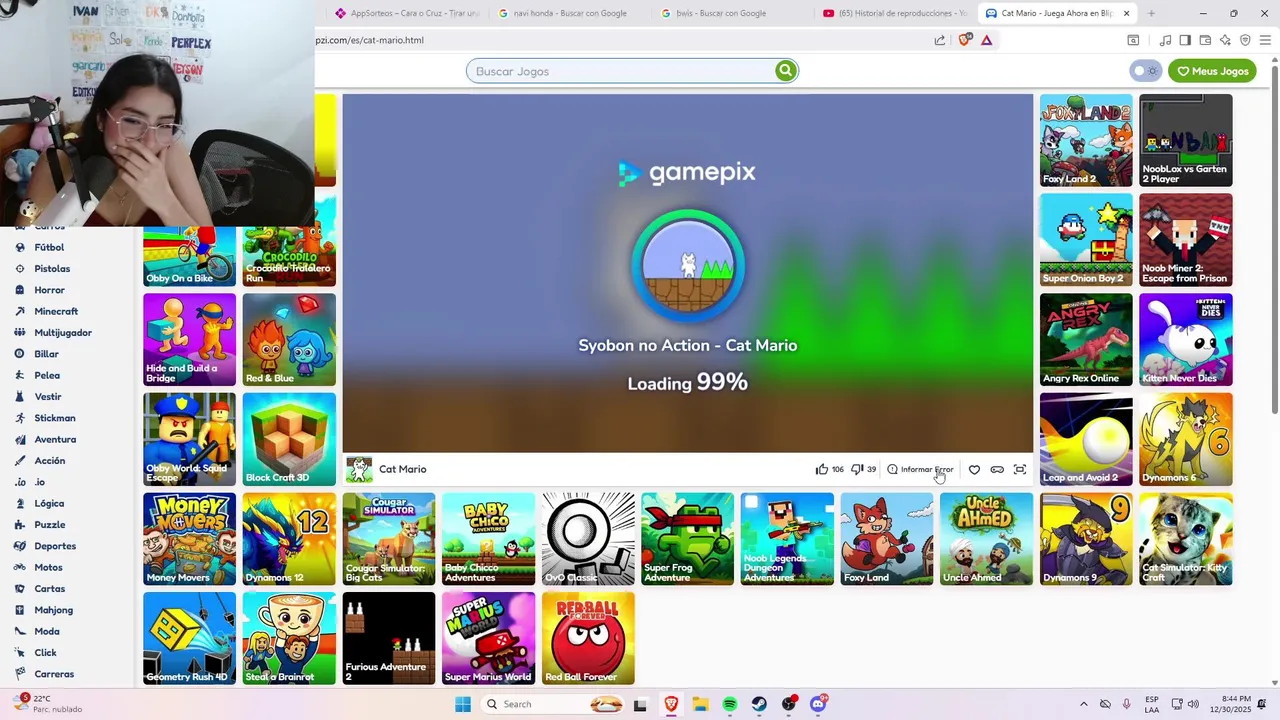Open the Brave Wallet icon
The image size is (1280, 720).
pos(1205,40)
